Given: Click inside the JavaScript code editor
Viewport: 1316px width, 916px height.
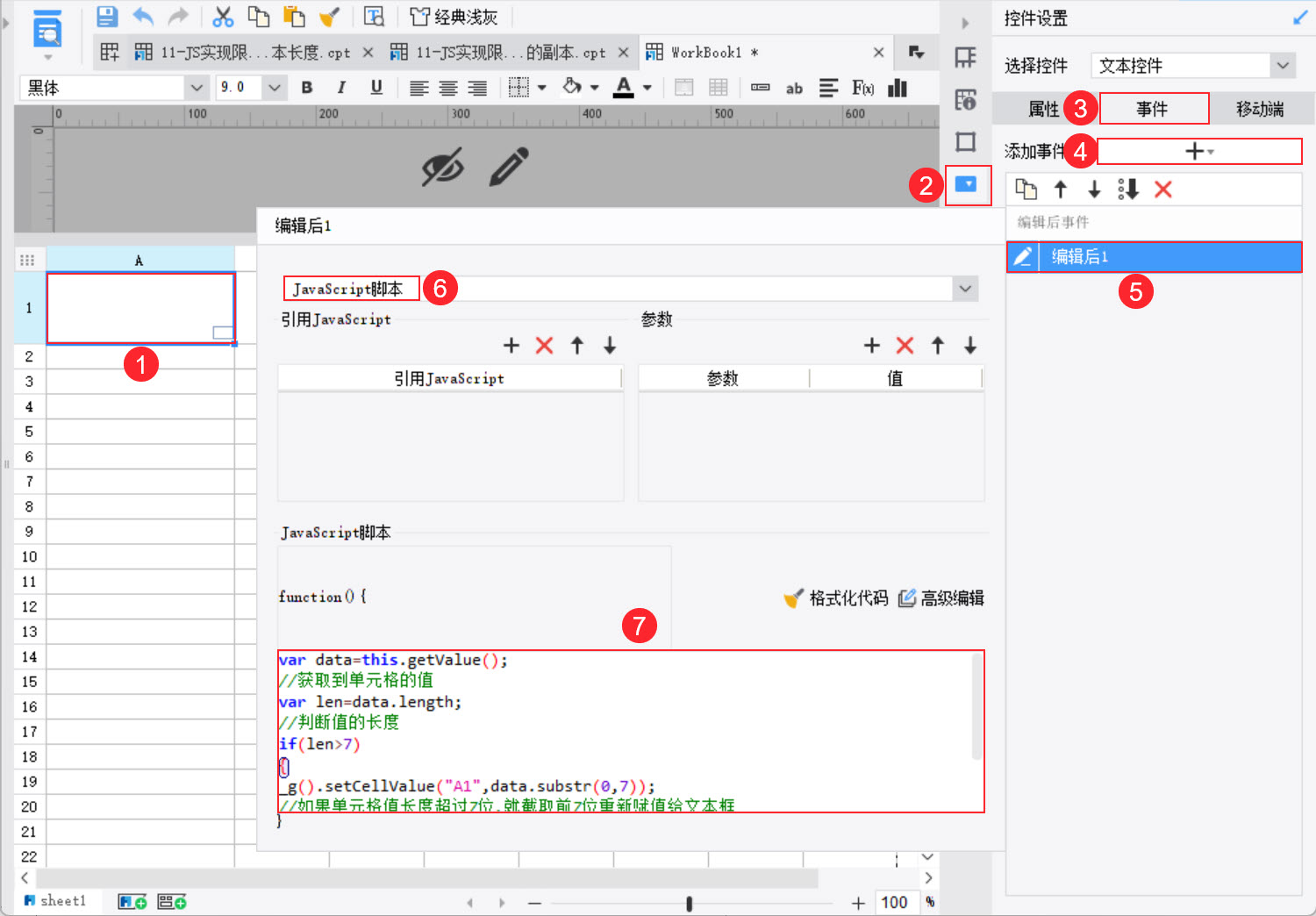Looking at the screenshot, I should [x=631, y=732].
